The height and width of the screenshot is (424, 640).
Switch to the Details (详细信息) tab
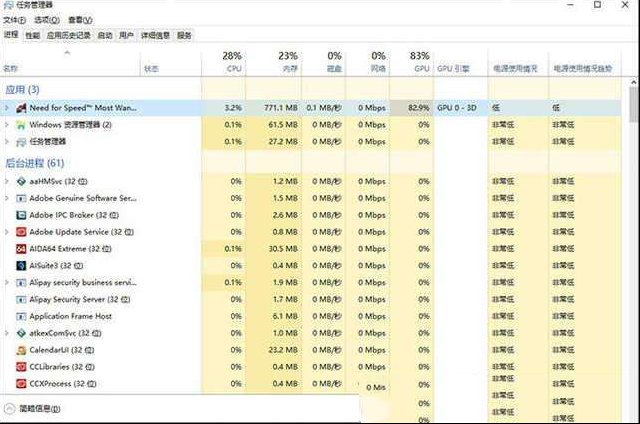tap(155, 36)
